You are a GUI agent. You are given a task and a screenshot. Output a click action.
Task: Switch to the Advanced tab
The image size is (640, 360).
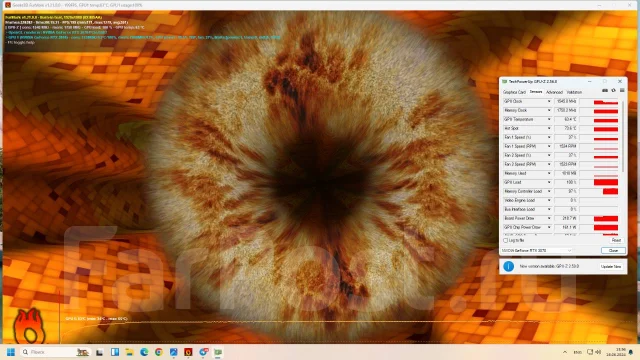pos(554,92)
